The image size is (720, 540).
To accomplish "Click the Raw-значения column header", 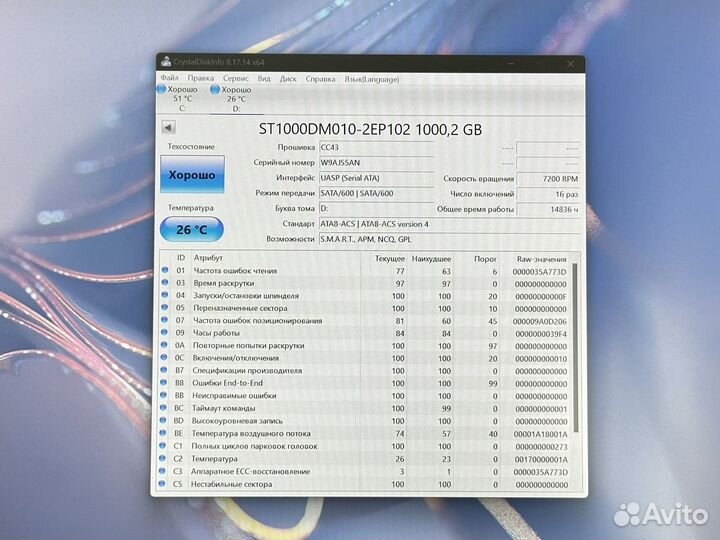I will point(541,259).
